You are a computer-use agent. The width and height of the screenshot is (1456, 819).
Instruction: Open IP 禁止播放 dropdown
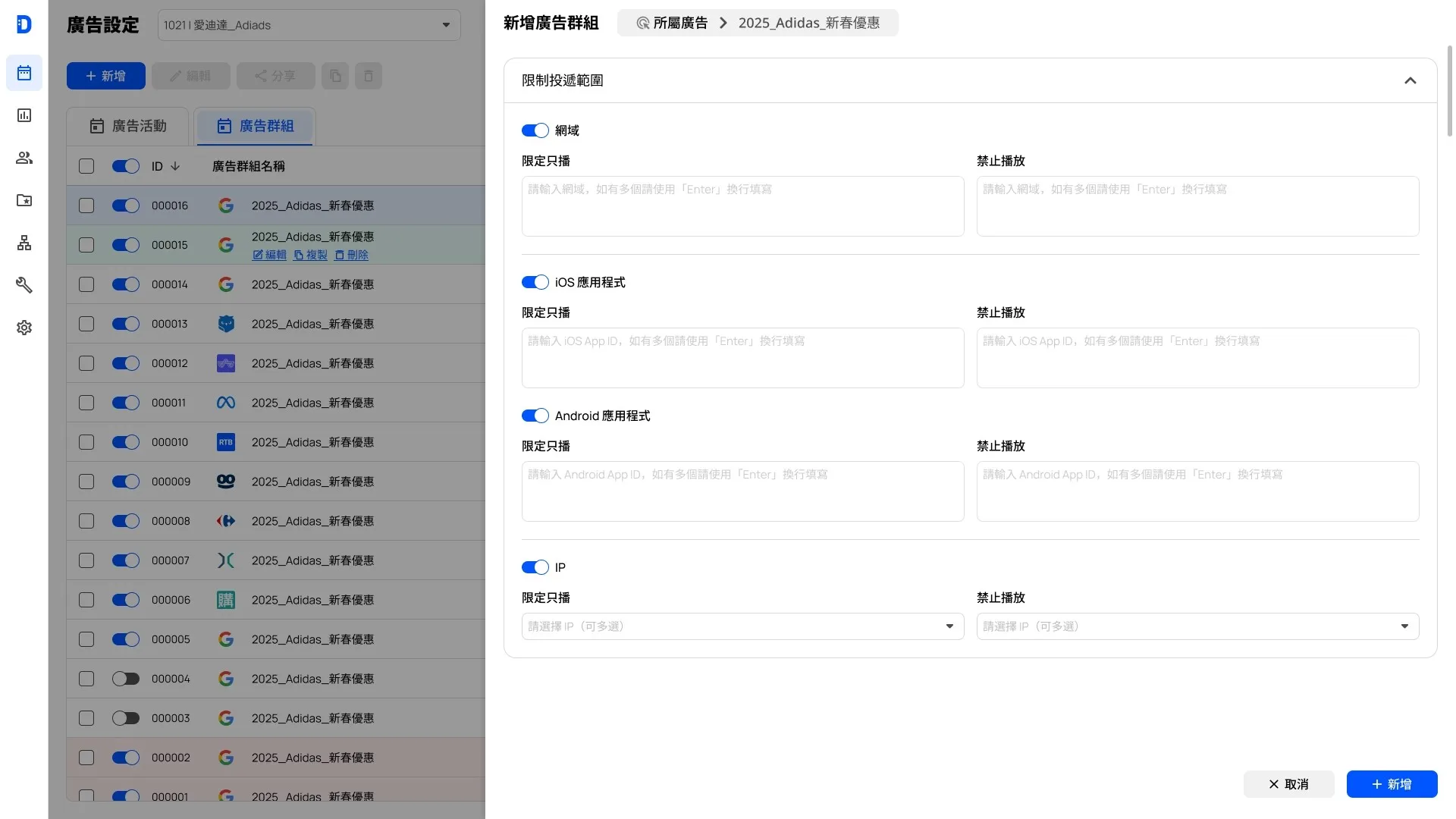[x=1198, y=626]
